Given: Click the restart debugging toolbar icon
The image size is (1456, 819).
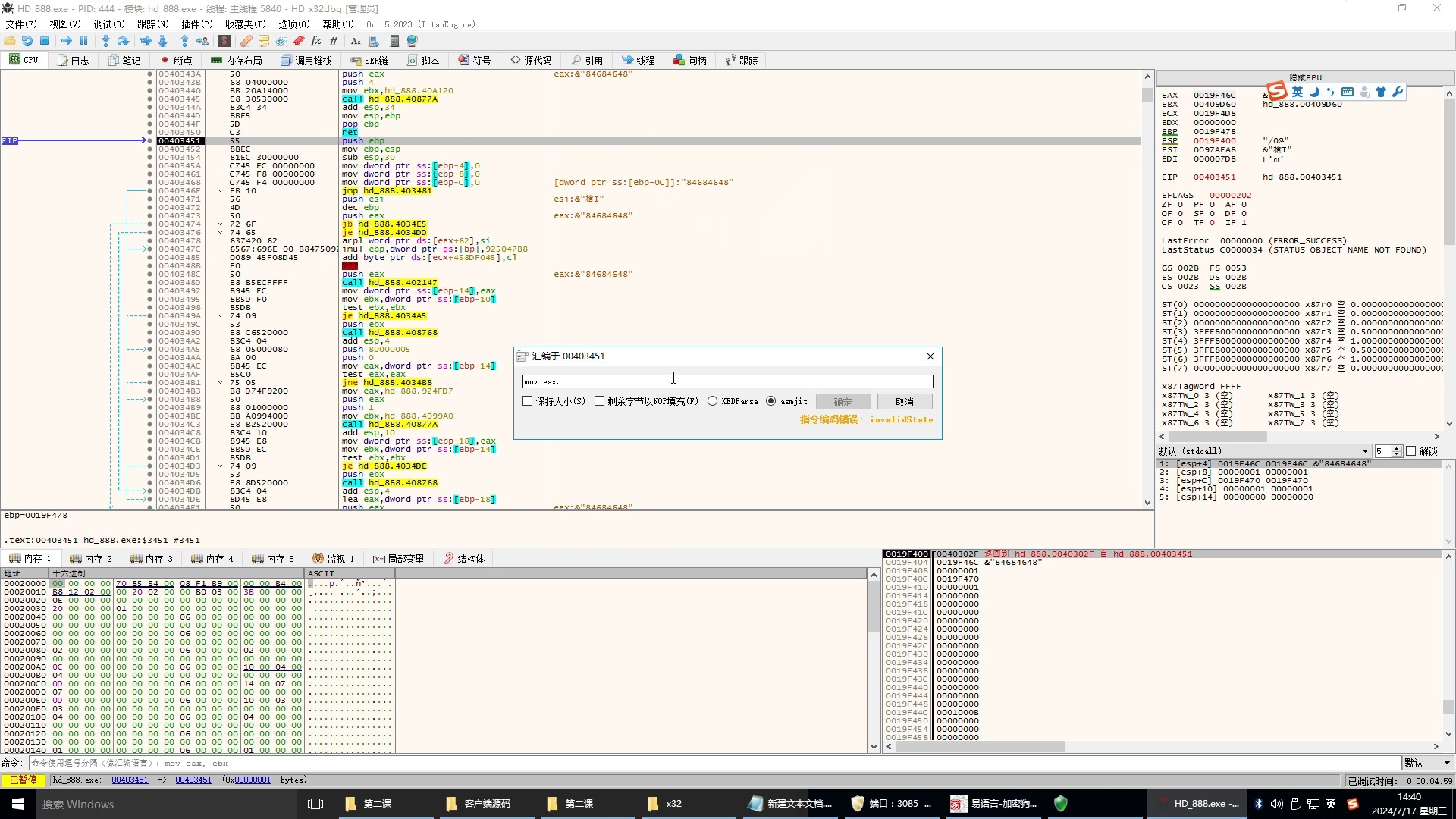Looking at the screenshot, I should coord(27,41).
